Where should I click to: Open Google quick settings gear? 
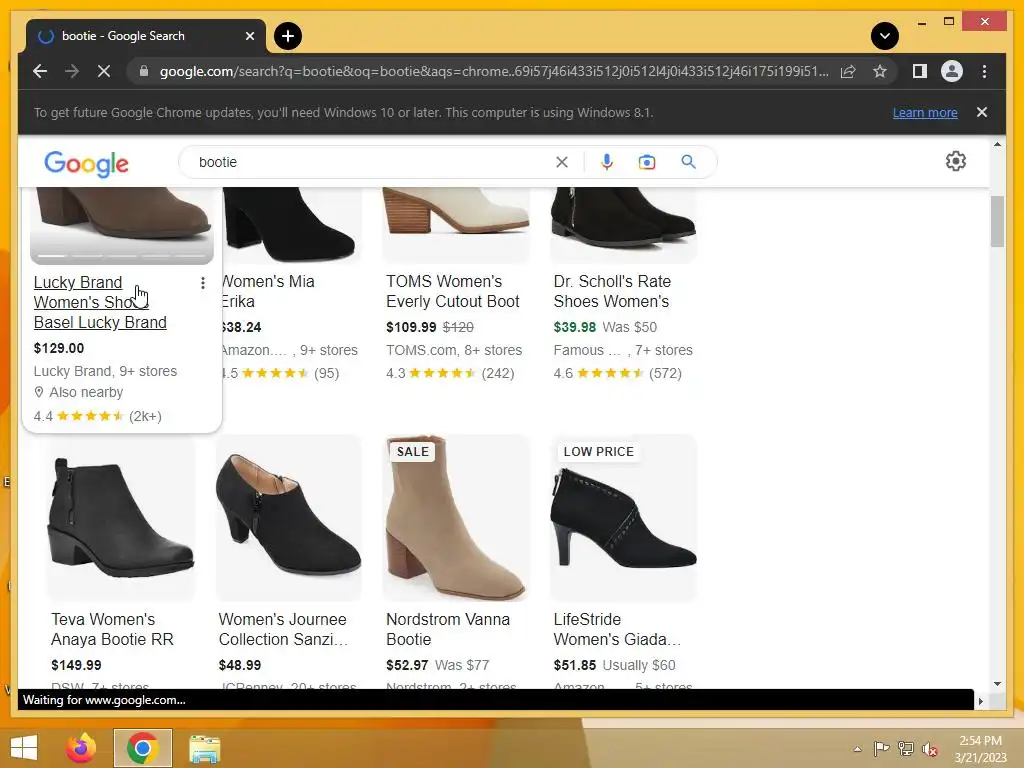pyautogui.click(x=955, y=161)
